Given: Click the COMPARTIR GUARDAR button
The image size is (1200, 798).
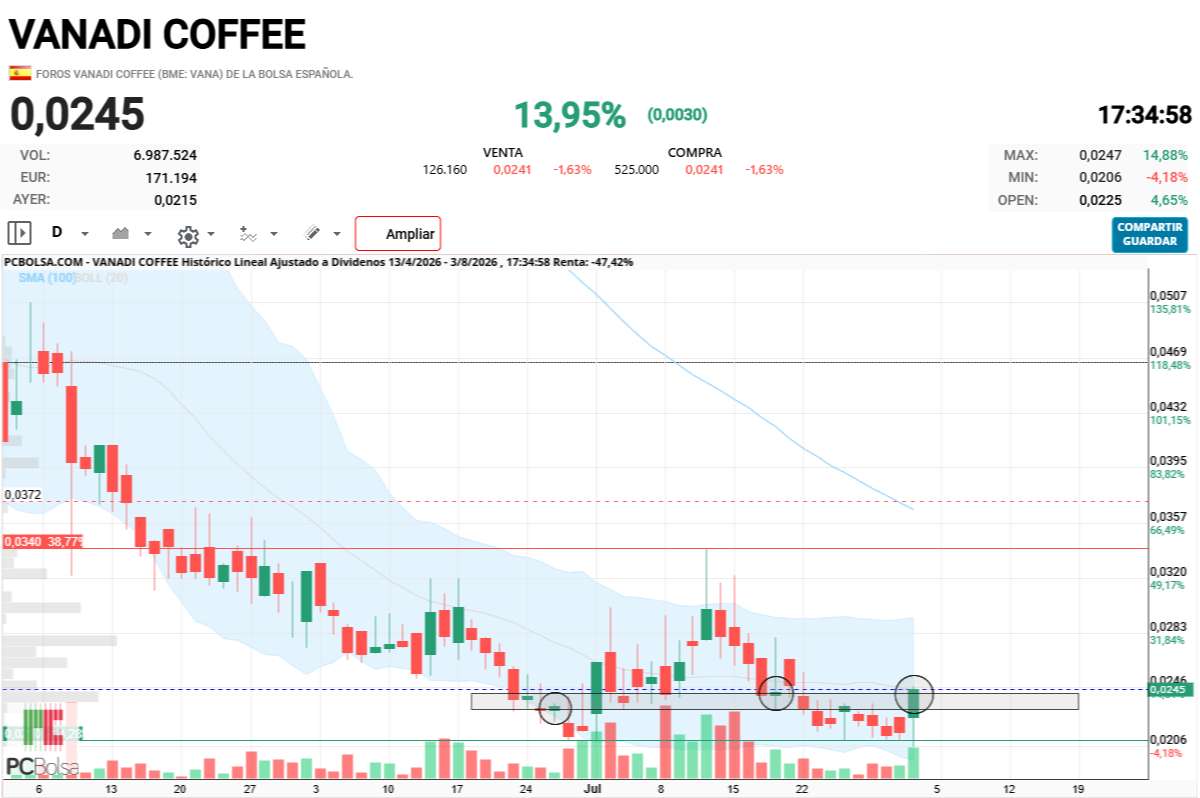Looking at the screenshot, I should point(1150,235).
